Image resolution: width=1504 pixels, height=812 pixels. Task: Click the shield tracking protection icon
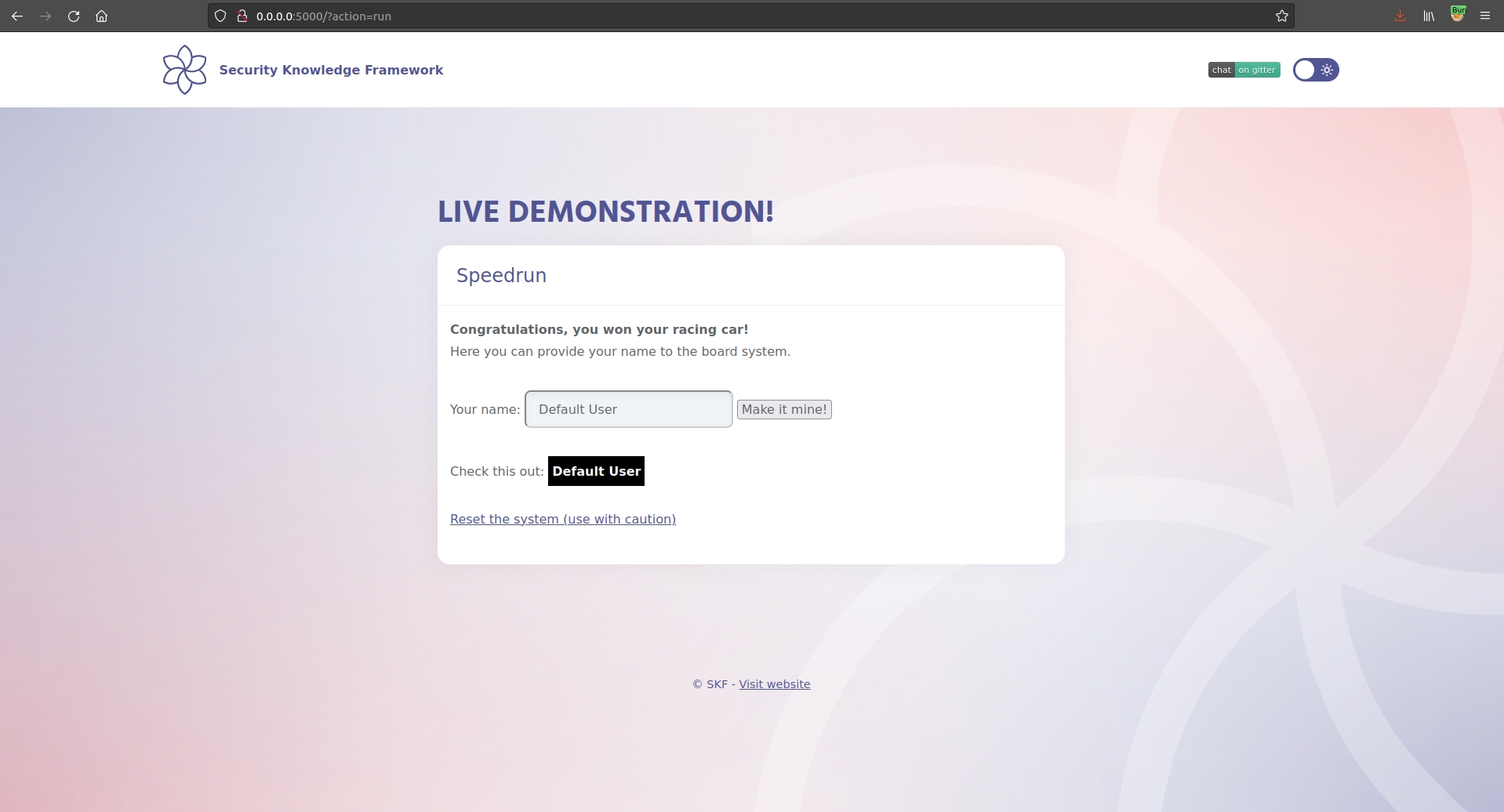click(220, 16)
